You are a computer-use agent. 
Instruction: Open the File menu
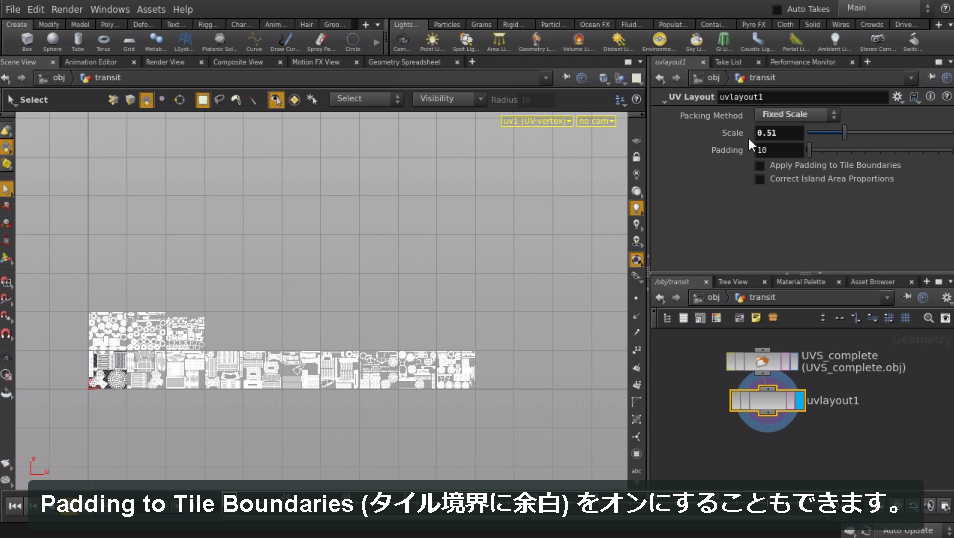point(12,9)
